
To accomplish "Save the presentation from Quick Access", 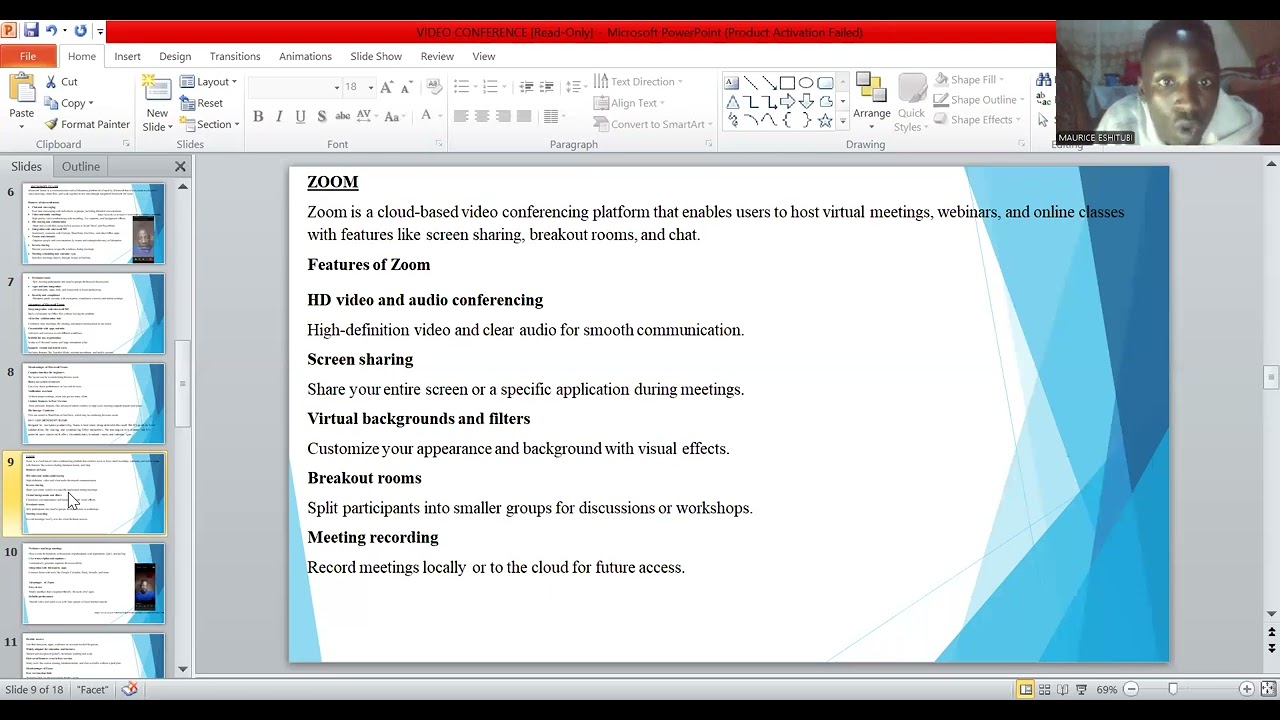I will click(x=31, y=31).
